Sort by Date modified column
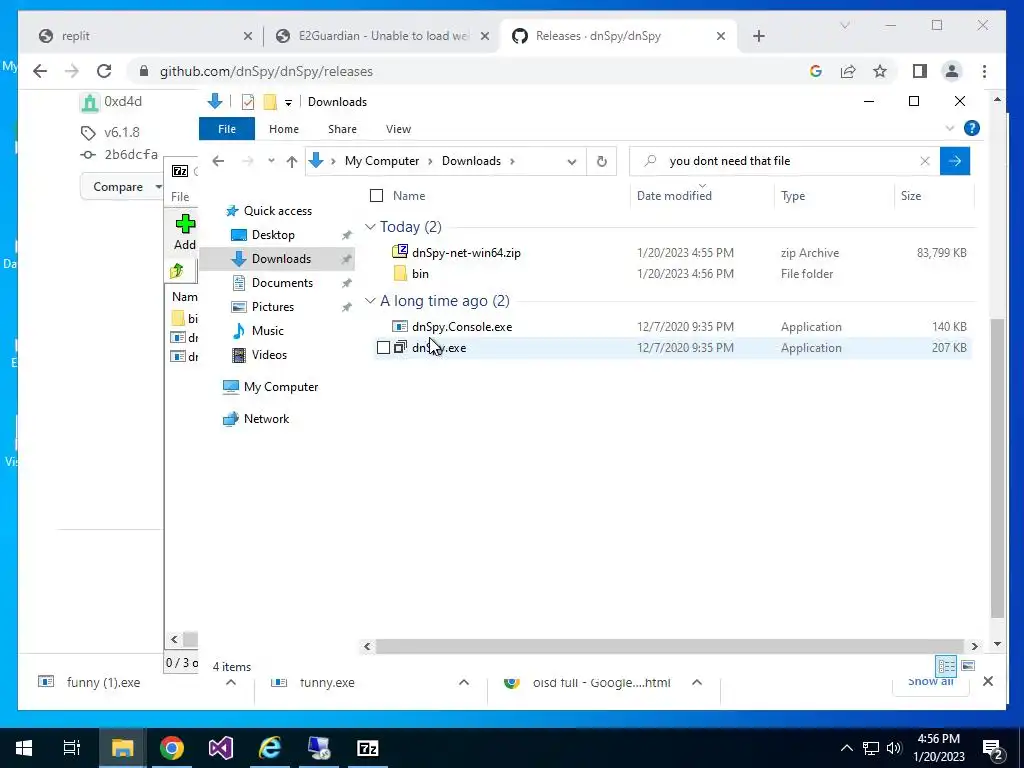Viewport: 1024px width, 768px height. pyautogui.click(x=674, y=195)
